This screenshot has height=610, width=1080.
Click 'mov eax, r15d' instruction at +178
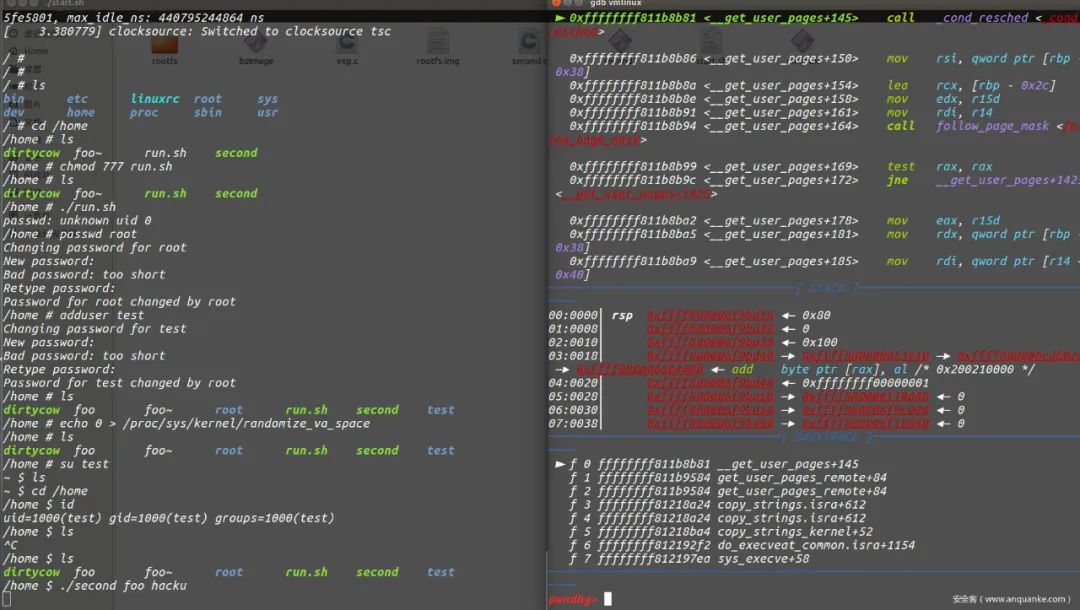click(785, 221)
